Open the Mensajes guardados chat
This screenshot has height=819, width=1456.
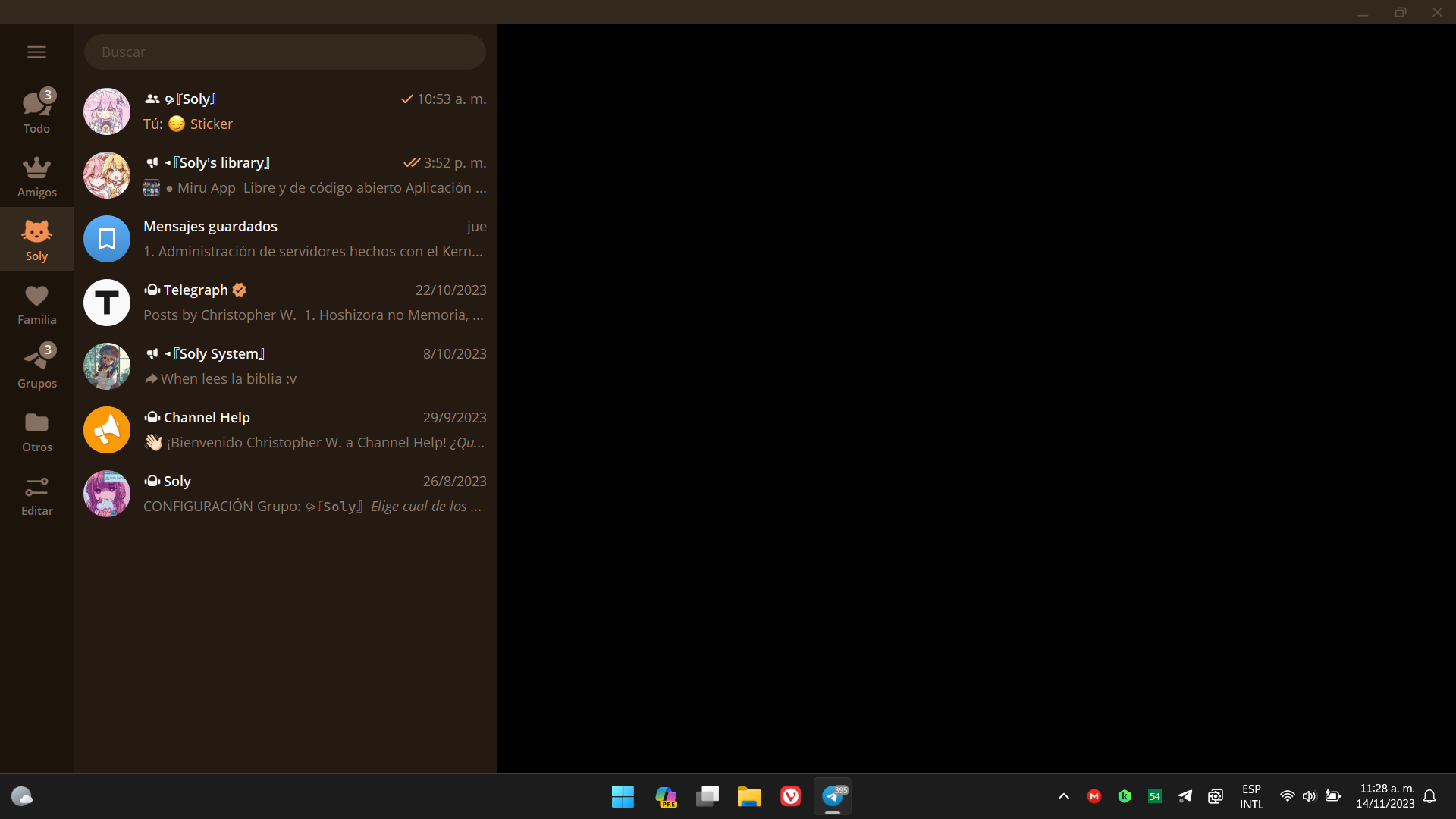coord(284,238)
